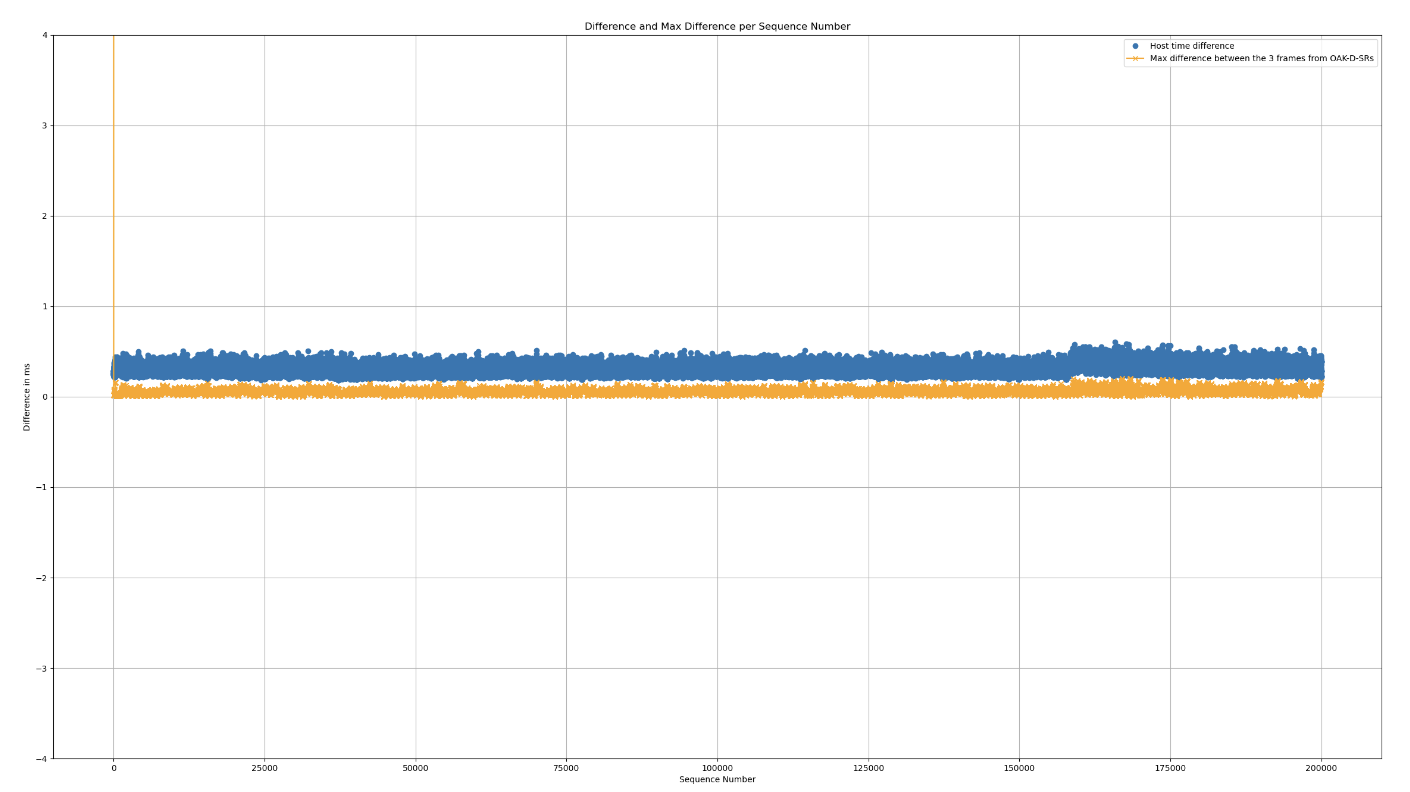Click the x-axis tick label 100000

717,768
